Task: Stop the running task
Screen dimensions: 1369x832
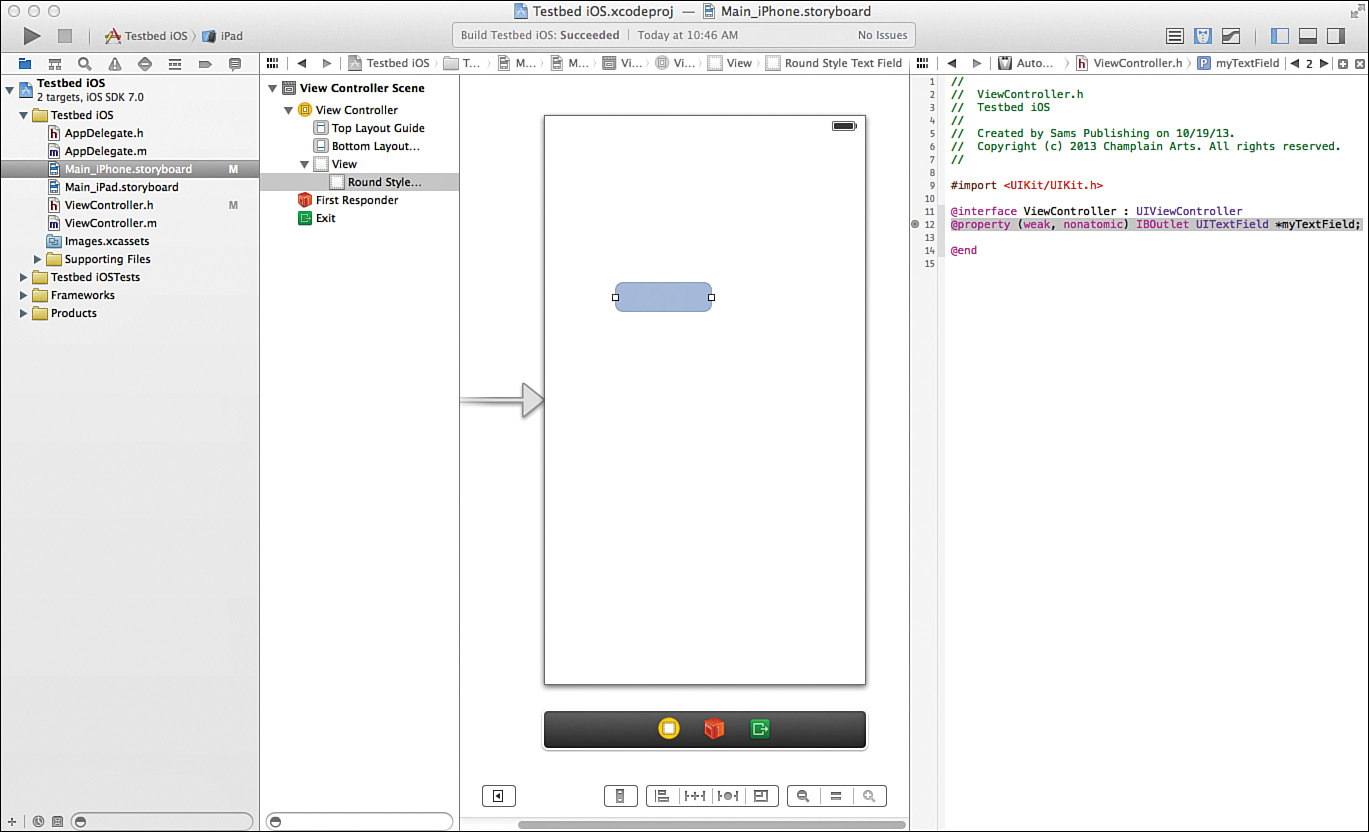Action: click(65, 36)
